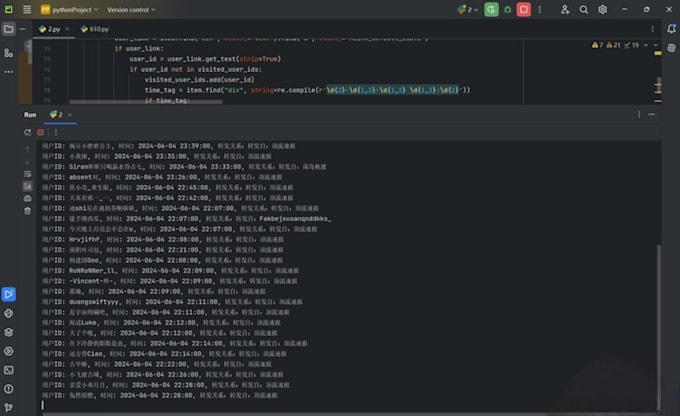Clear all console output trash icon

(27, 211)
